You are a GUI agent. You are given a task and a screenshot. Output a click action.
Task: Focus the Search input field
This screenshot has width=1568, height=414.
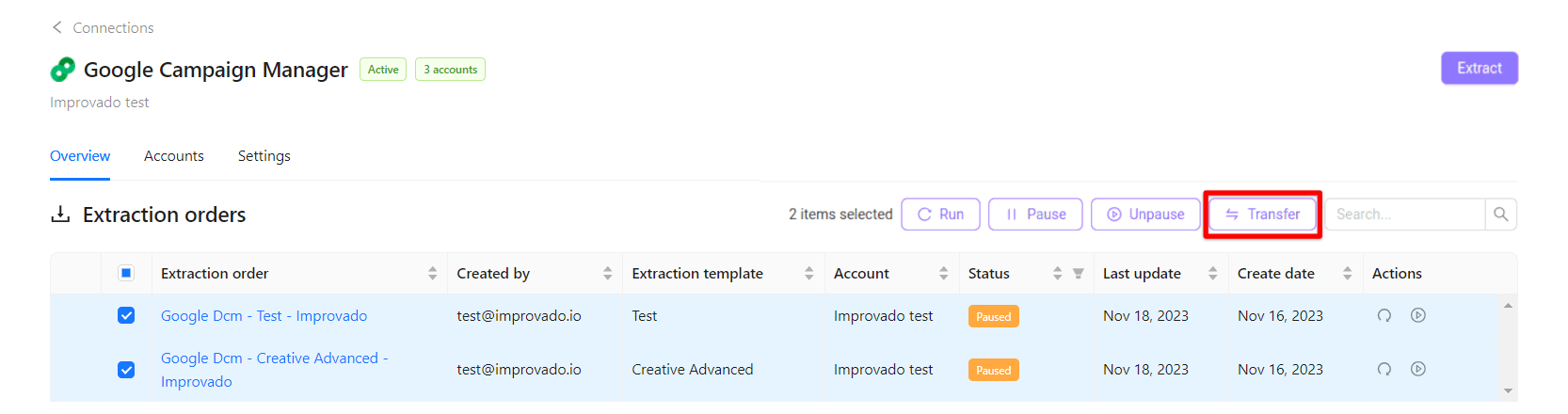coord(1405,215)
